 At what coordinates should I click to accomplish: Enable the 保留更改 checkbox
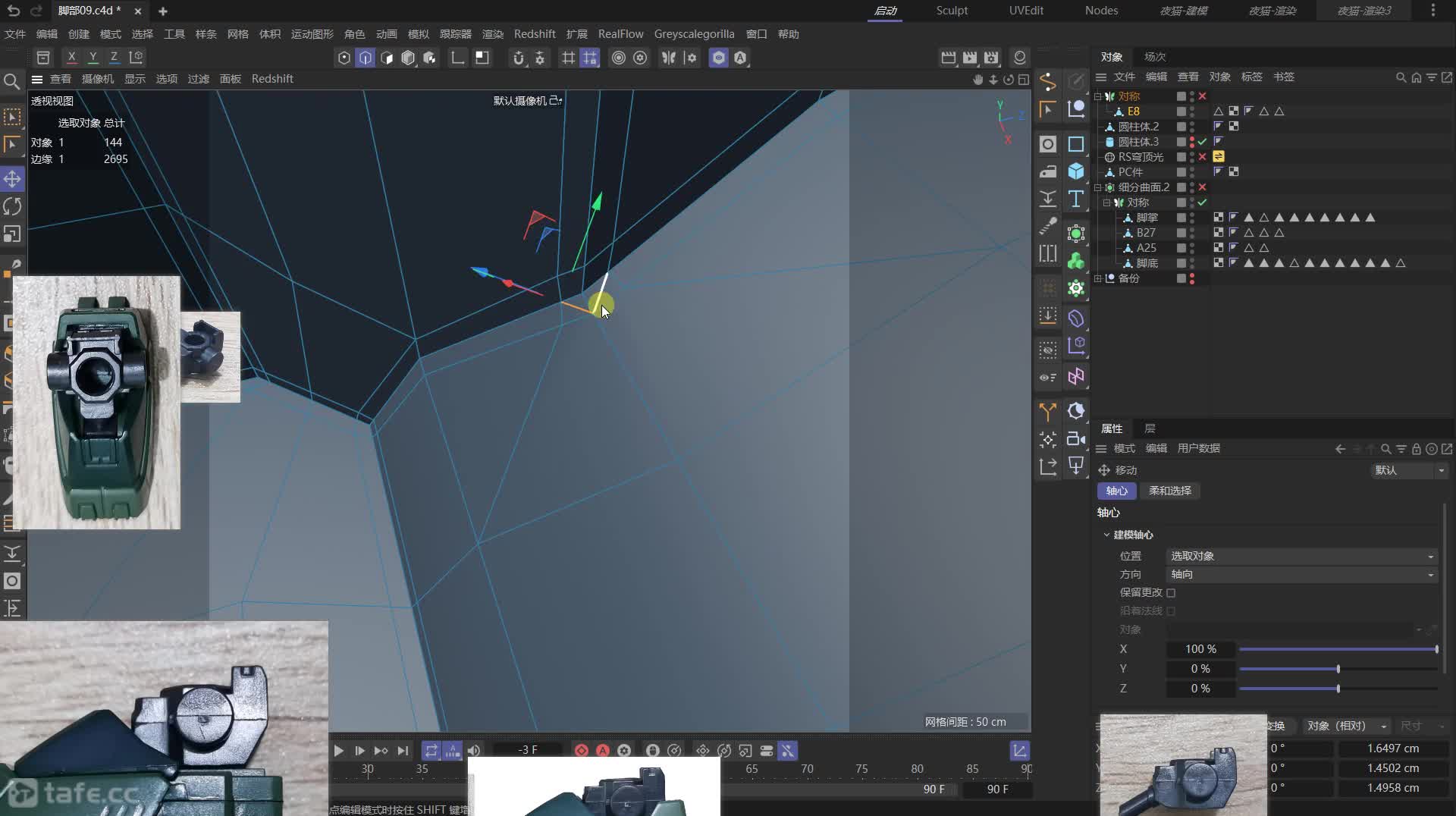pyautogui.click(x=1171, y=593)
